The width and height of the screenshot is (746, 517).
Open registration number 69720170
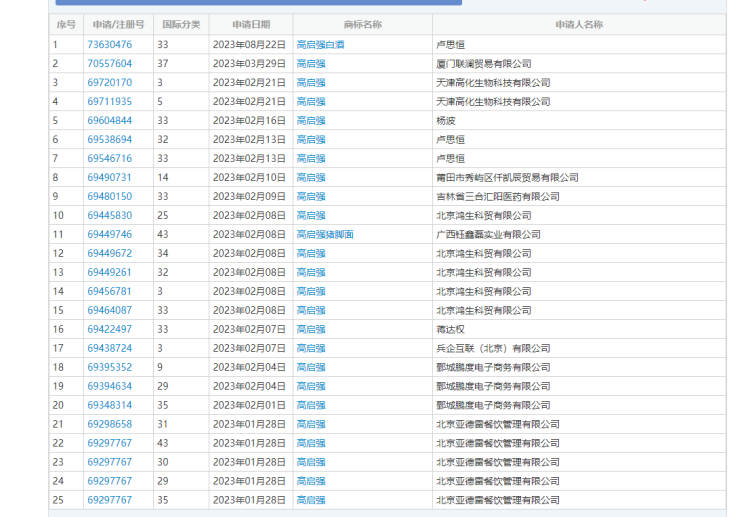click(109, 82)
